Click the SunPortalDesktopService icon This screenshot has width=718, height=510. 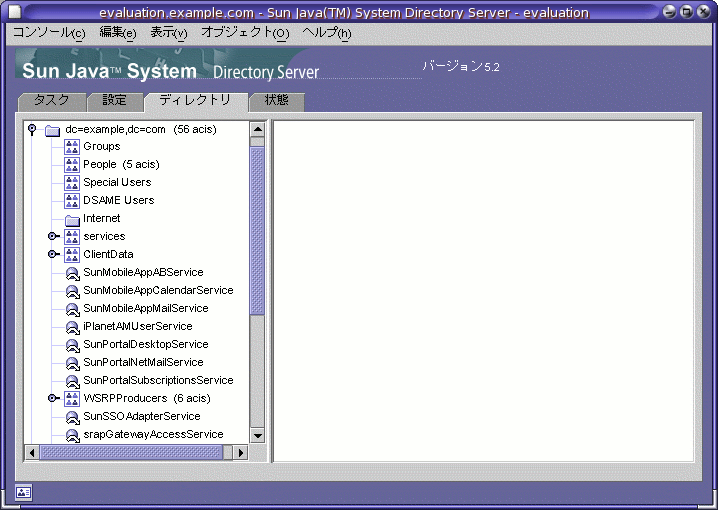(72, 345)
